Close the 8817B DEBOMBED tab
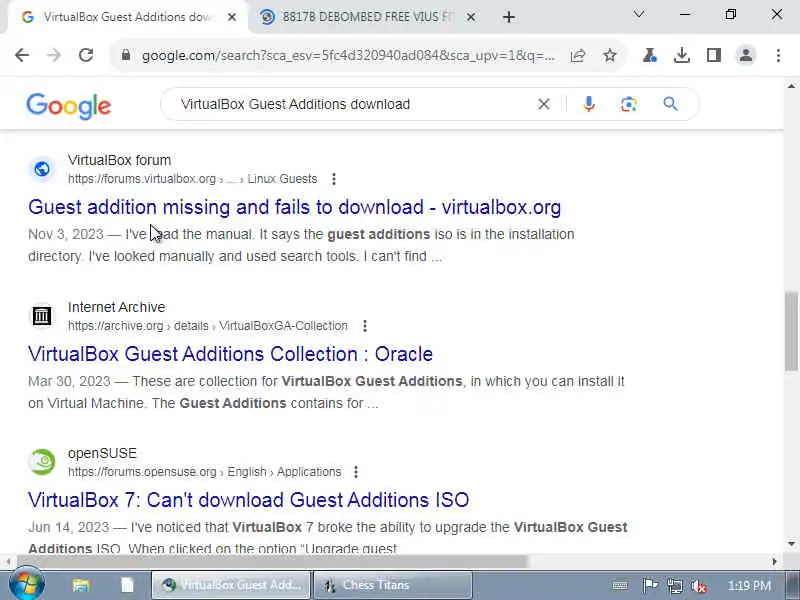The image size is (800, 600). click(x=471, y=17)
